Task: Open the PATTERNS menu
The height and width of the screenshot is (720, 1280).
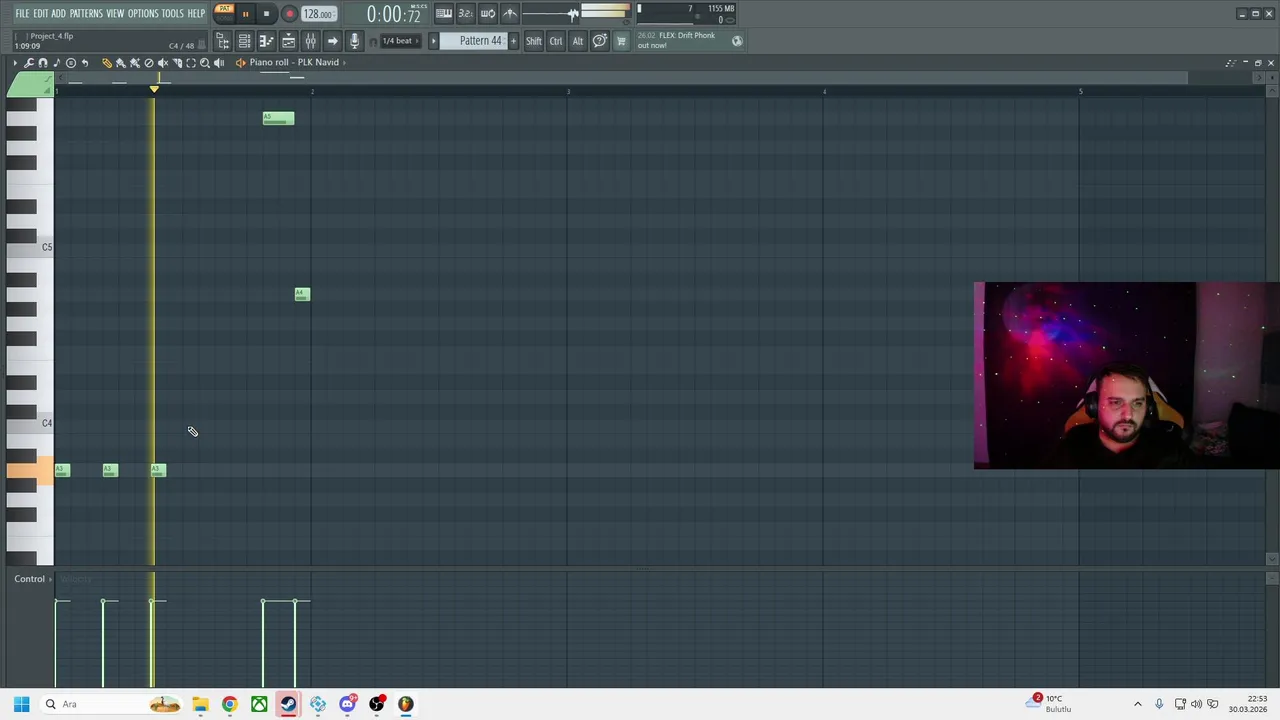Action: (x=86, y=13)
